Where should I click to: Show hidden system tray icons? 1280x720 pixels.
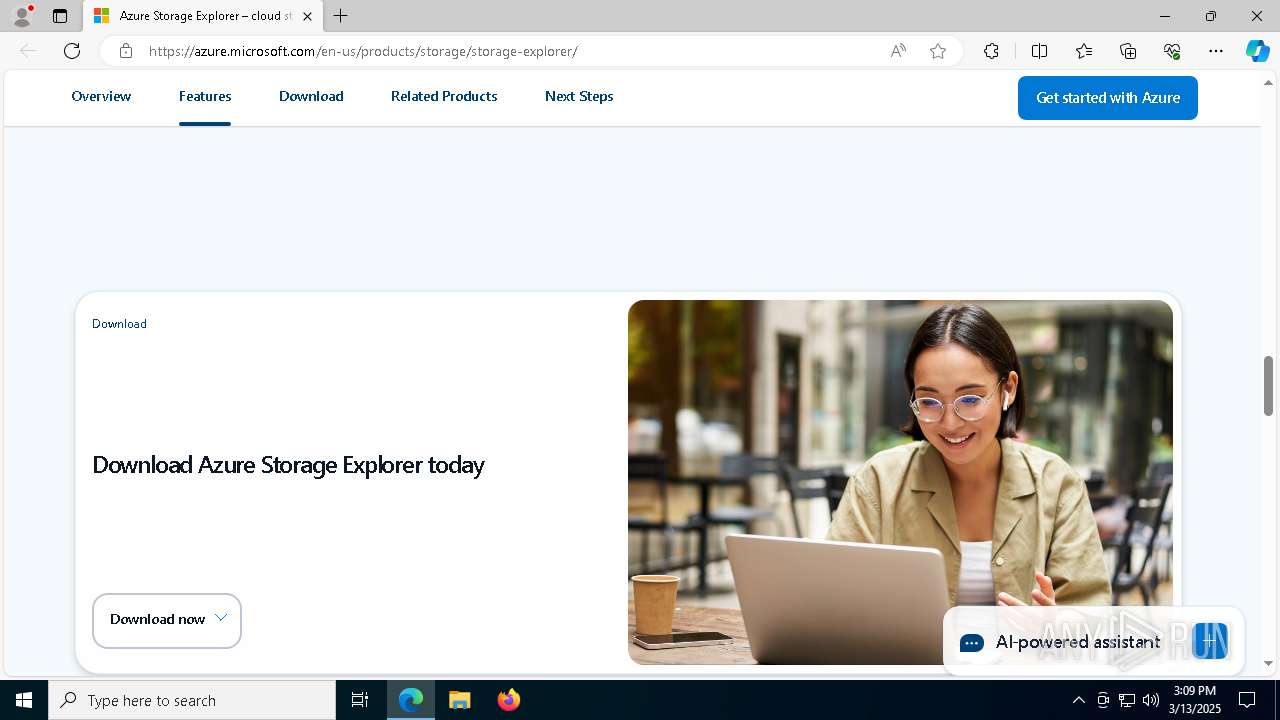tap(1078, 700)
